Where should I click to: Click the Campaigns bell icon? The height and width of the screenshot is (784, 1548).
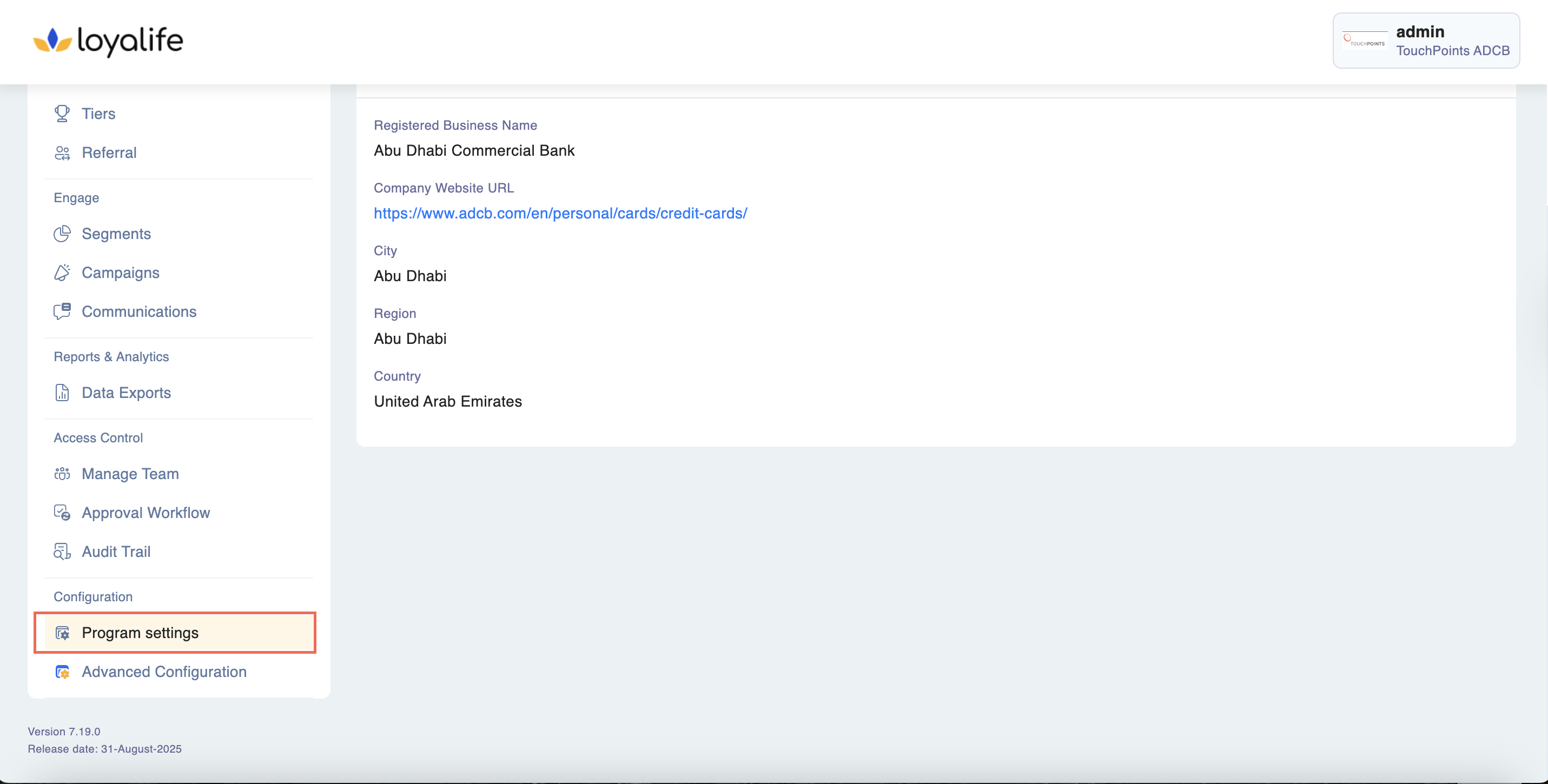tap(62, 273)
